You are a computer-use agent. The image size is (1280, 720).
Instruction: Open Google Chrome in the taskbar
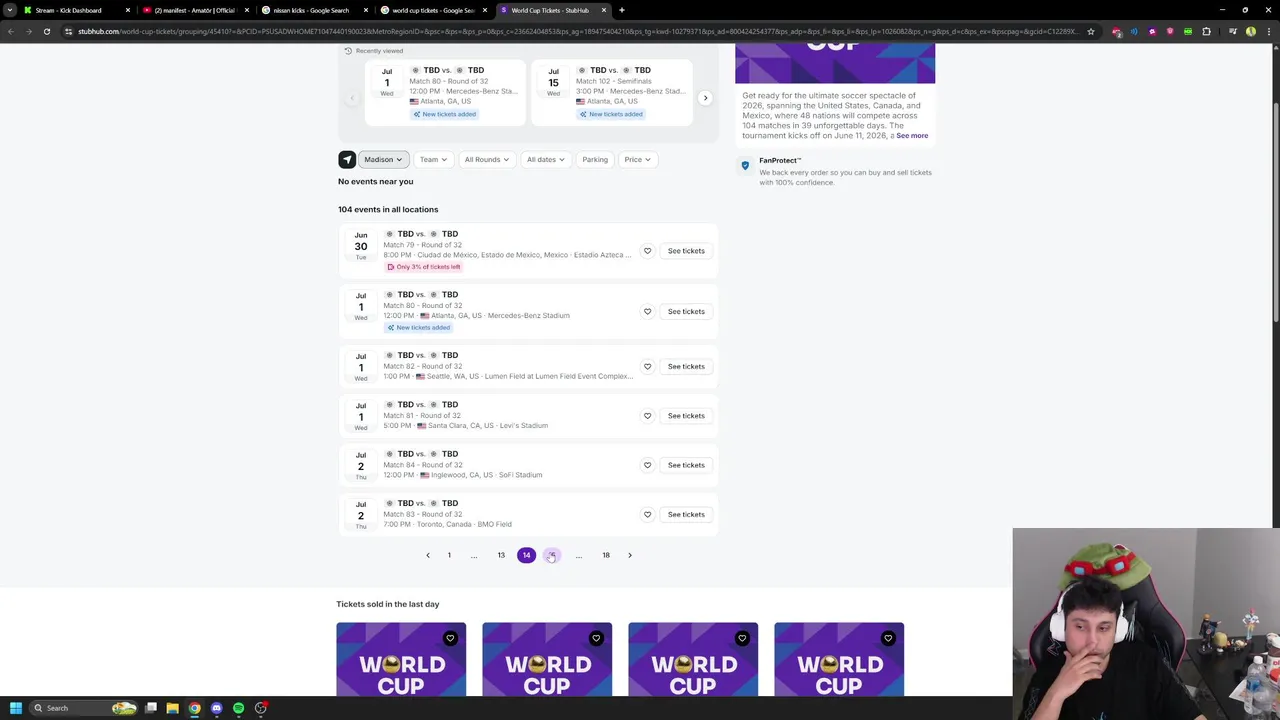tap(194, 708)
